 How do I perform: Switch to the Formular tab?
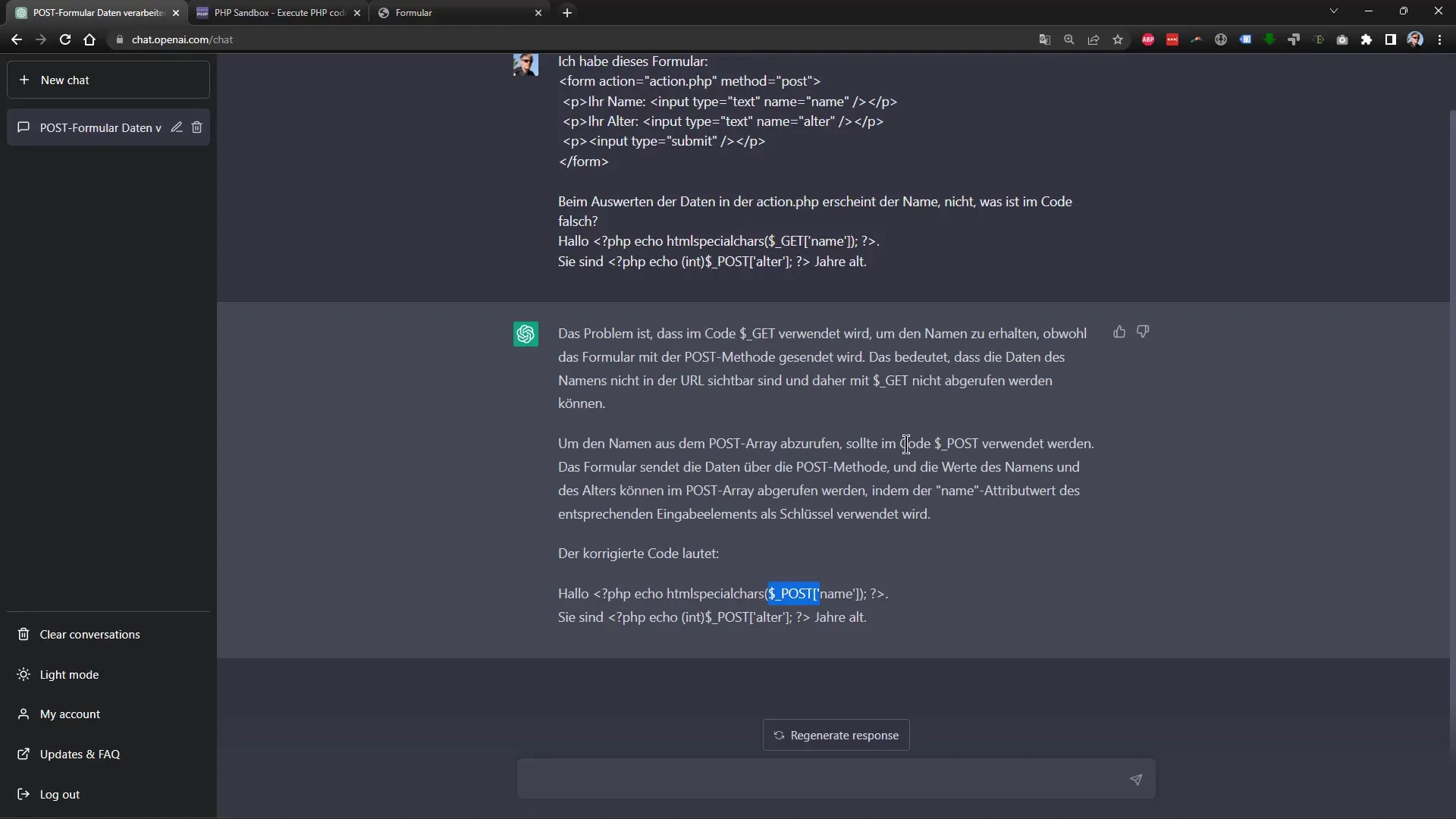(459, 13)
